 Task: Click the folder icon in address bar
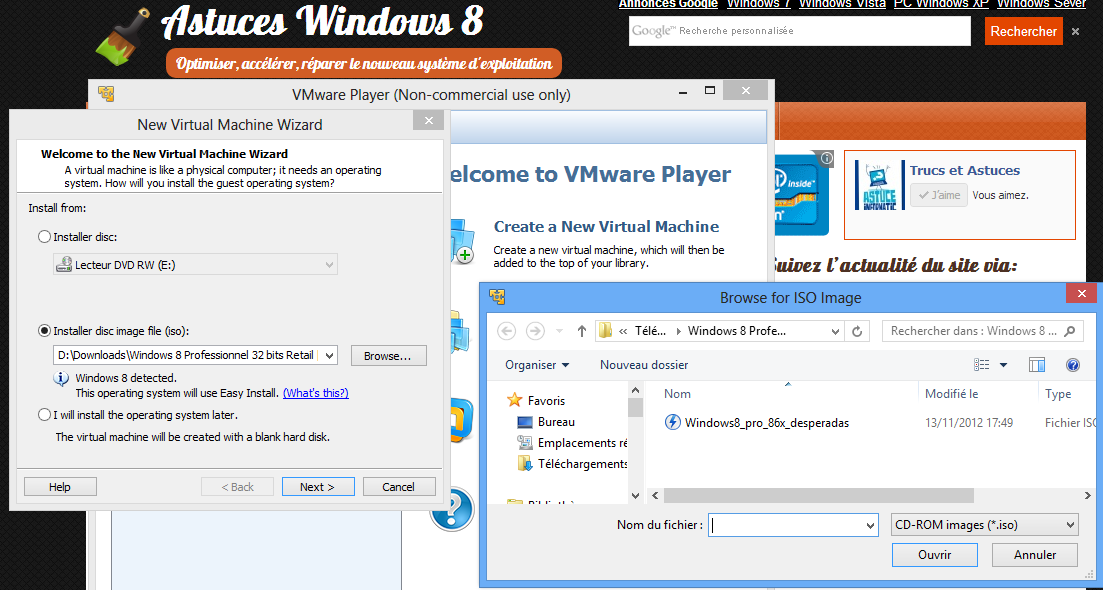point(604,331)
